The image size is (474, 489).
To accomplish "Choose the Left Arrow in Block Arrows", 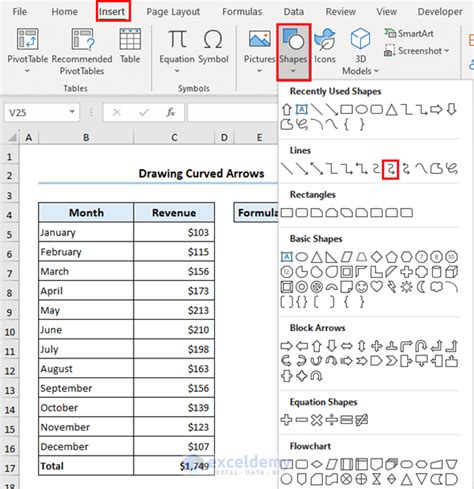I will click(x=302, y=346).
